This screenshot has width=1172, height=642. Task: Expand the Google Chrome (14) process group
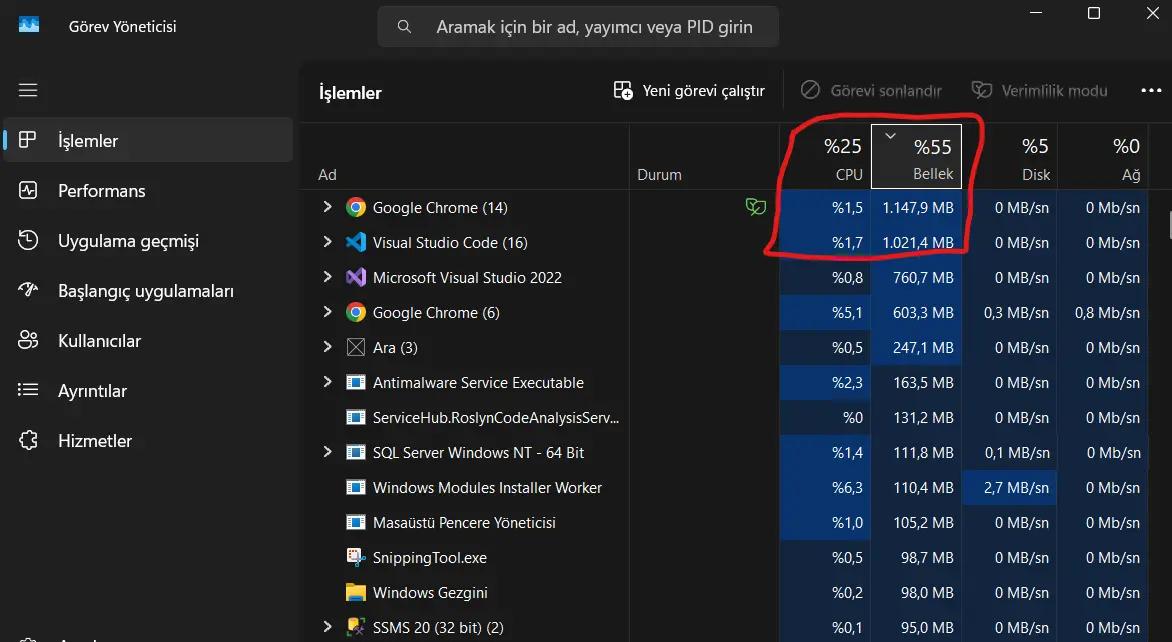[x=327, y=207]
